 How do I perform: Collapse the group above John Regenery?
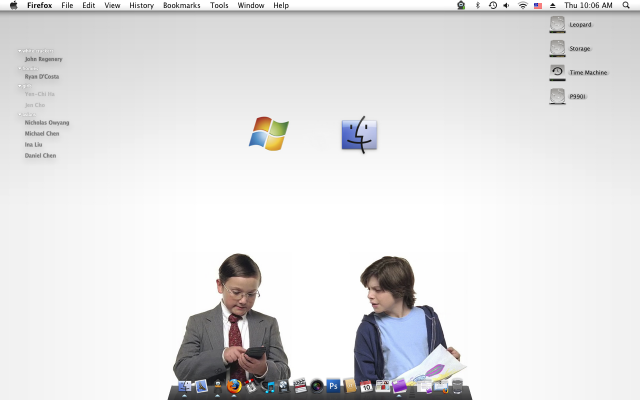pyautogui.click(x=20, y=51)
